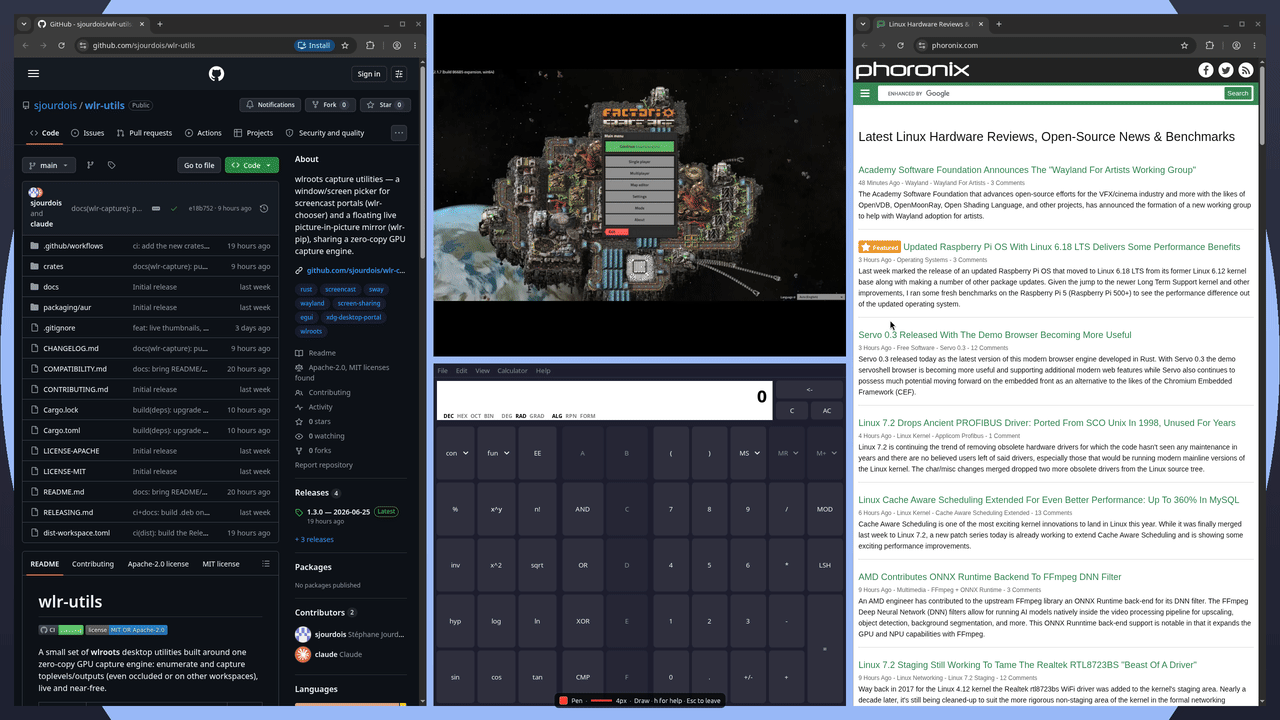Click the tags icon in repo toolbar

[x=112, y=165]
